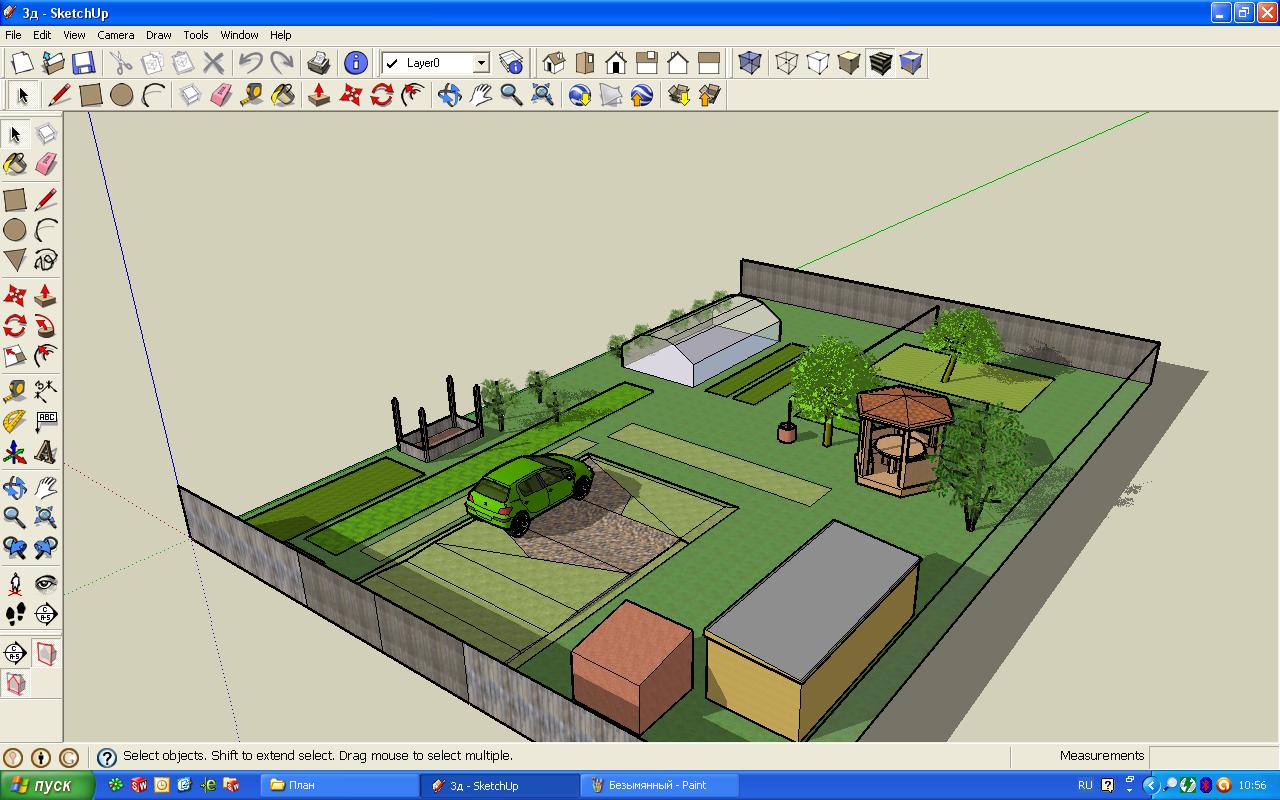Open the Draw menu

159,35
